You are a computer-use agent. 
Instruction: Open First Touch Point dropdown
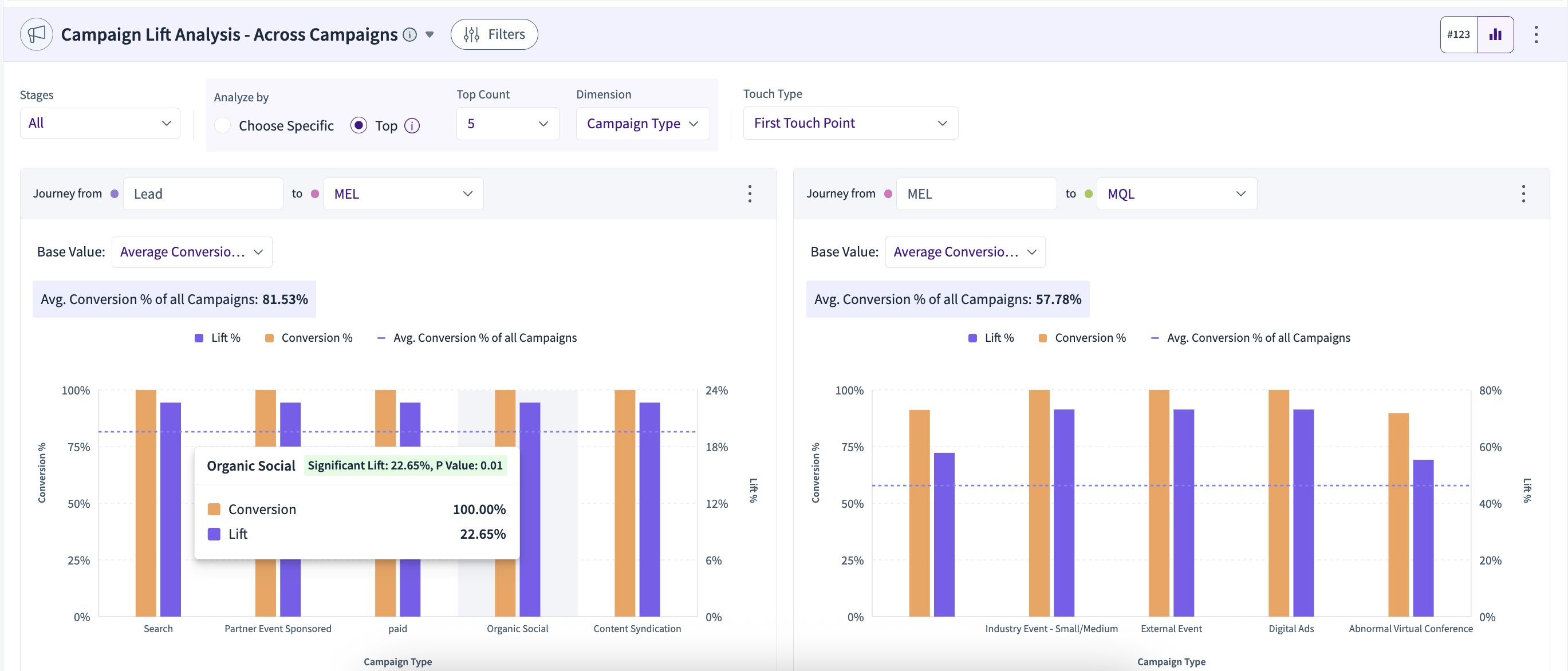850,123
